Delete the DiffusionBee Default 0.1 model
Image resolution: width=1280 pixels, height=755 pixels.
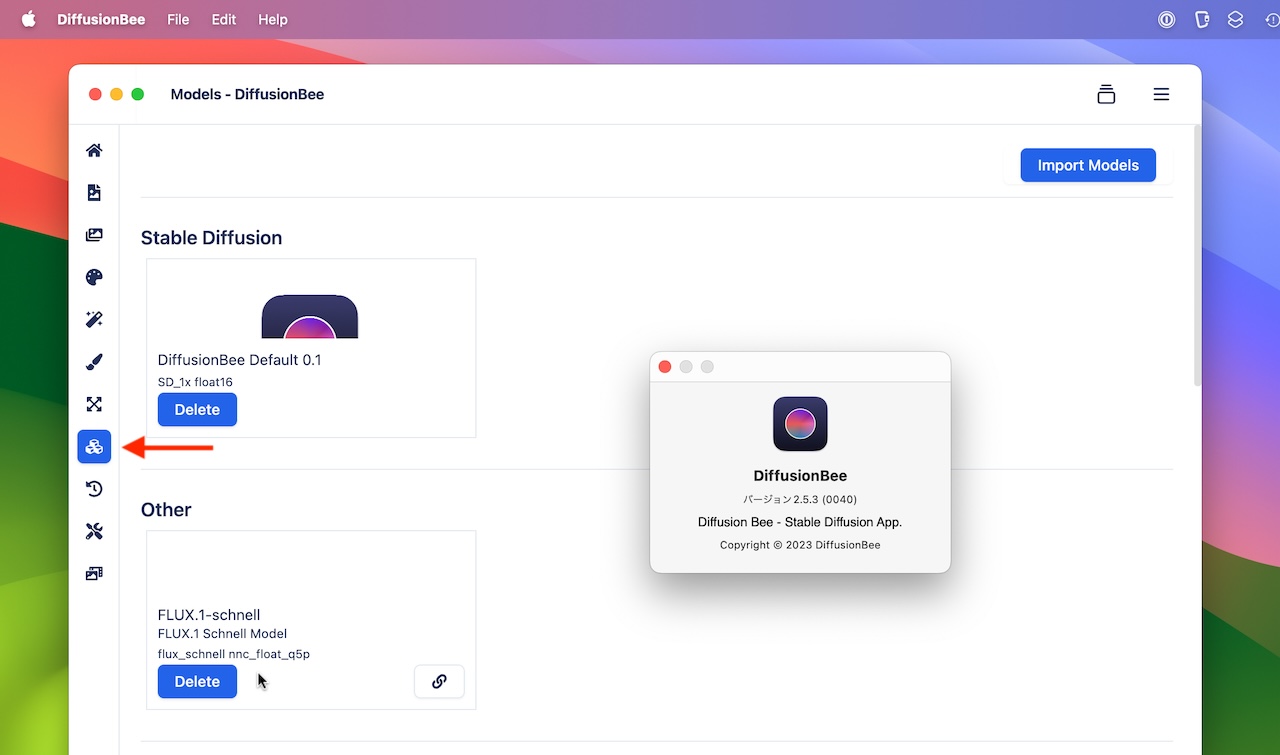tap(197, 410)
